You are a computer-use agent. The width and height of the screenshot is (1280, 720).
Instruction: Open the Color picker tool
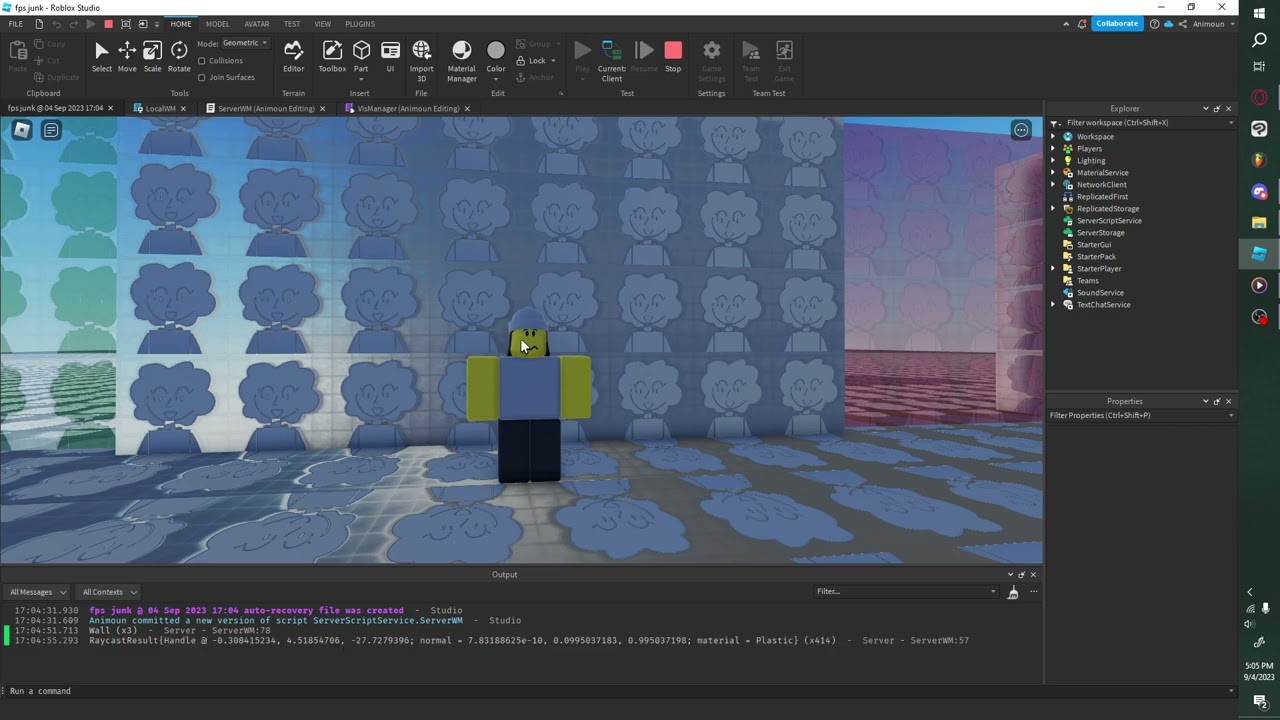496,58
